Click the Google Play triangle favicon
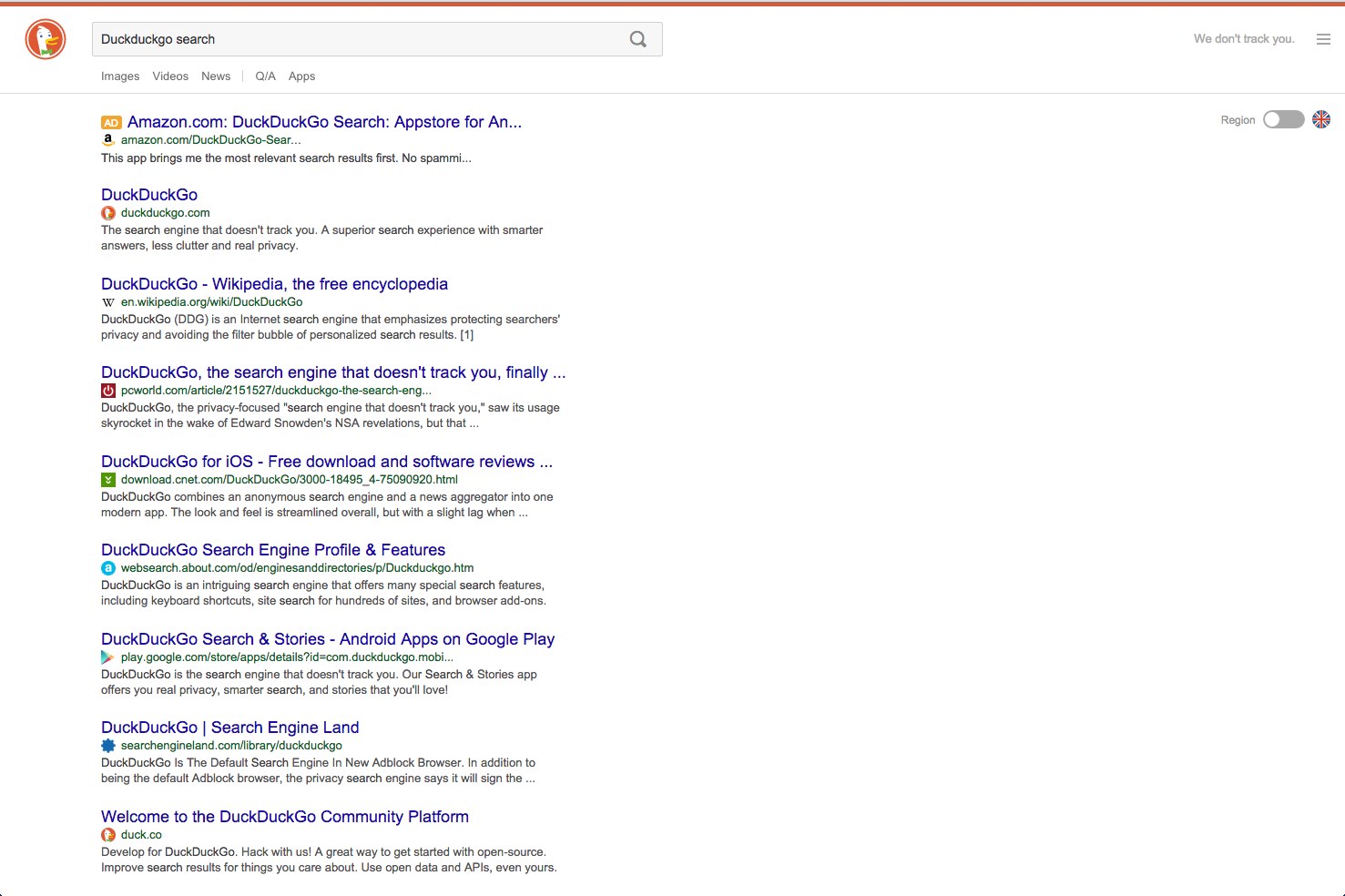 click(x=108, y=657)
